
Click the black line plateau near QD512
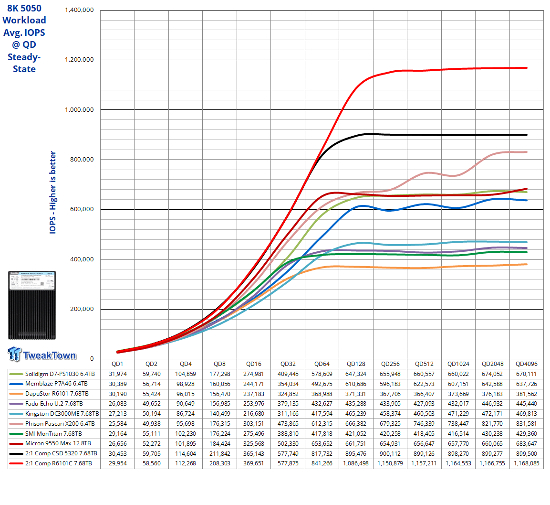[x=424, y=135]
